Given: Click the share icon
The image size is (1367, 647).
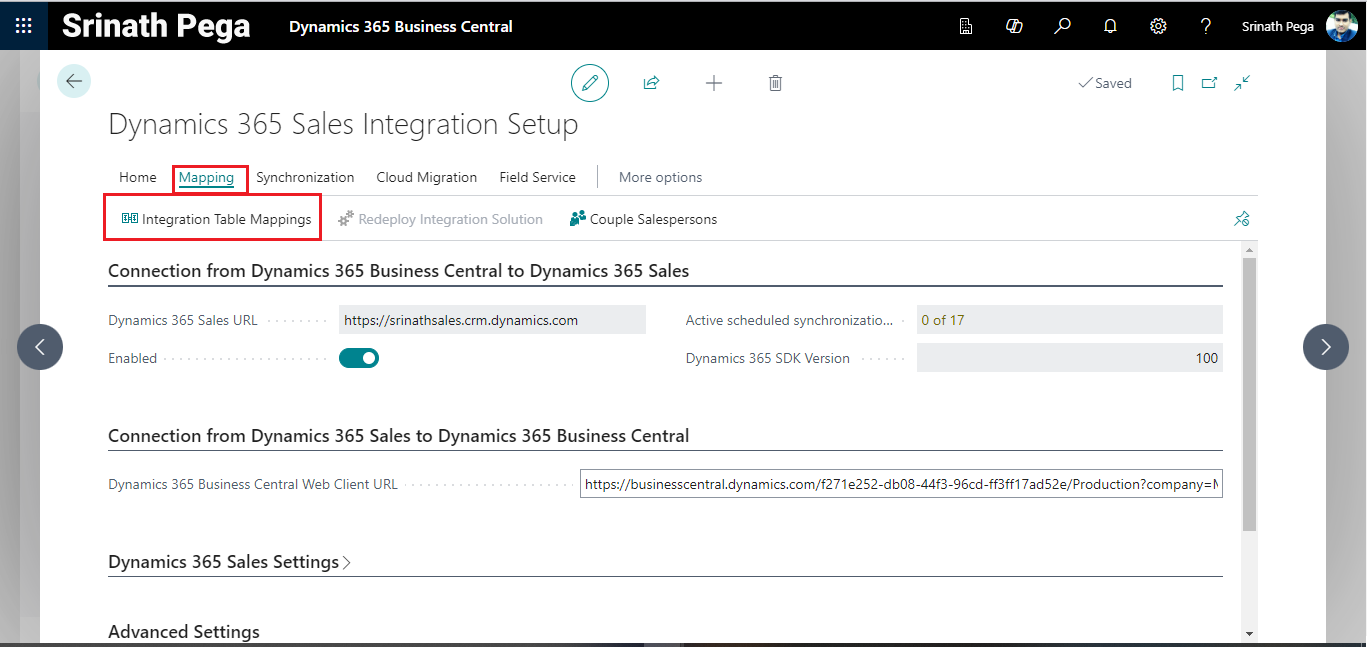Looking at the screenshot, I should [651, 83].
